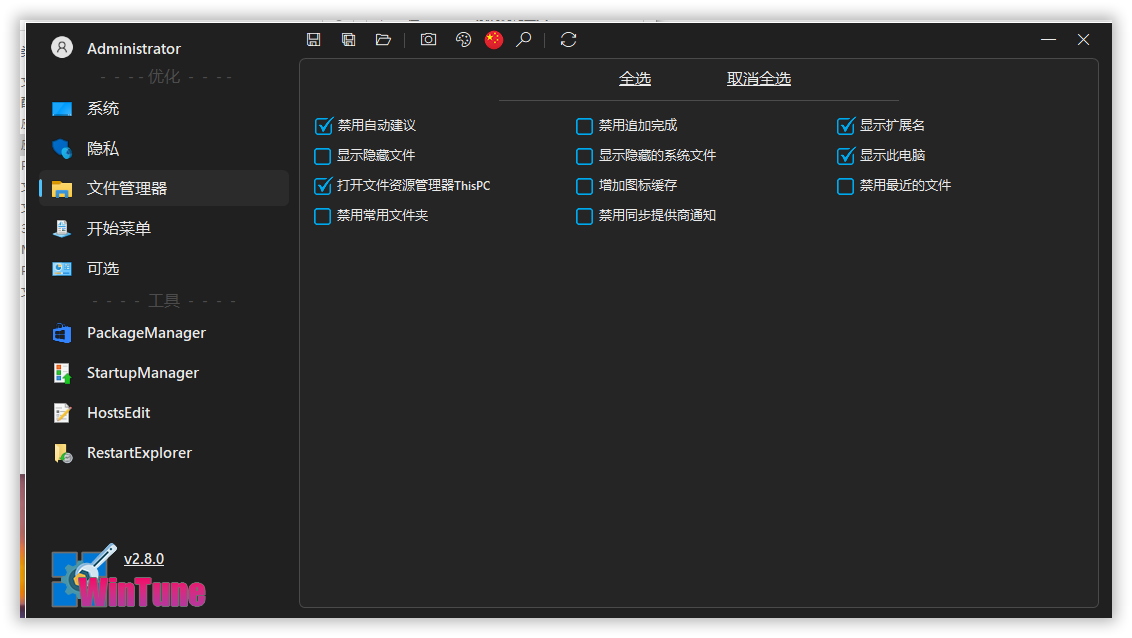Enable 禁用最近的文件 checkbox
The width and height of the screenshot is (1132, 638).
coord(846,186)
